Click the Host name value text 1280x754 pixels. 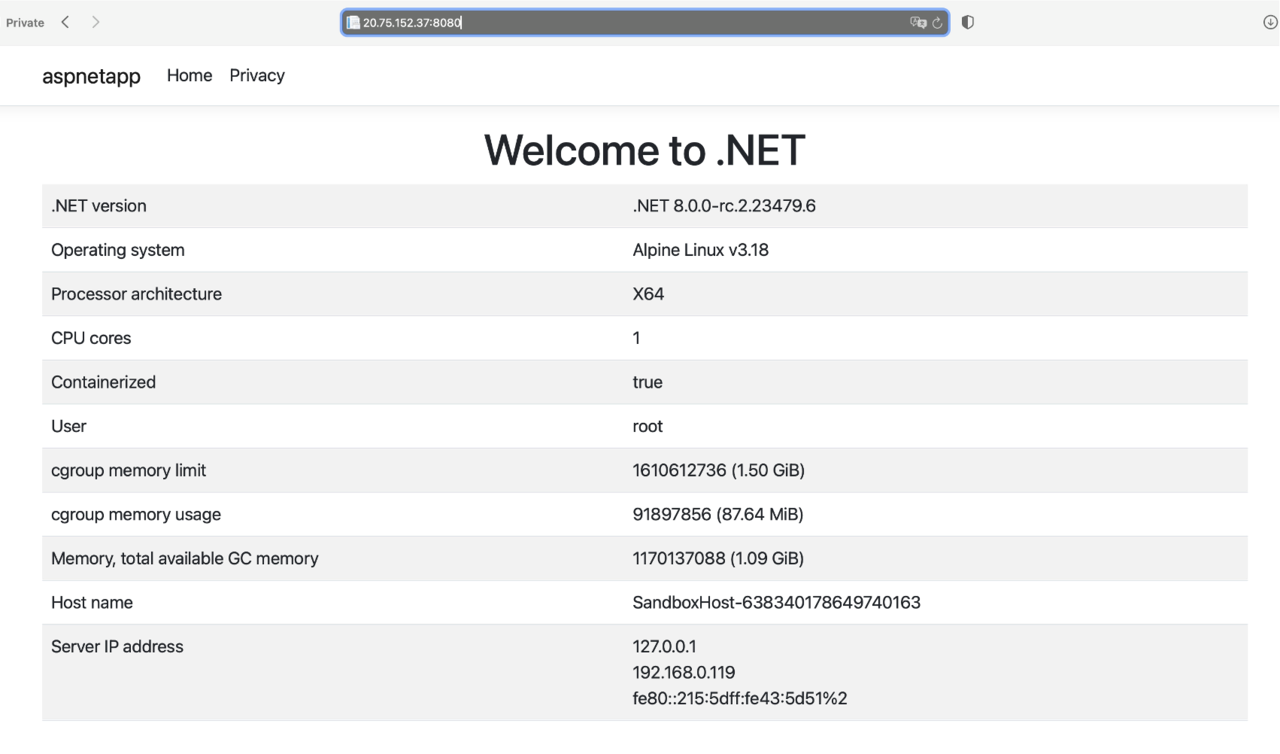775,602
